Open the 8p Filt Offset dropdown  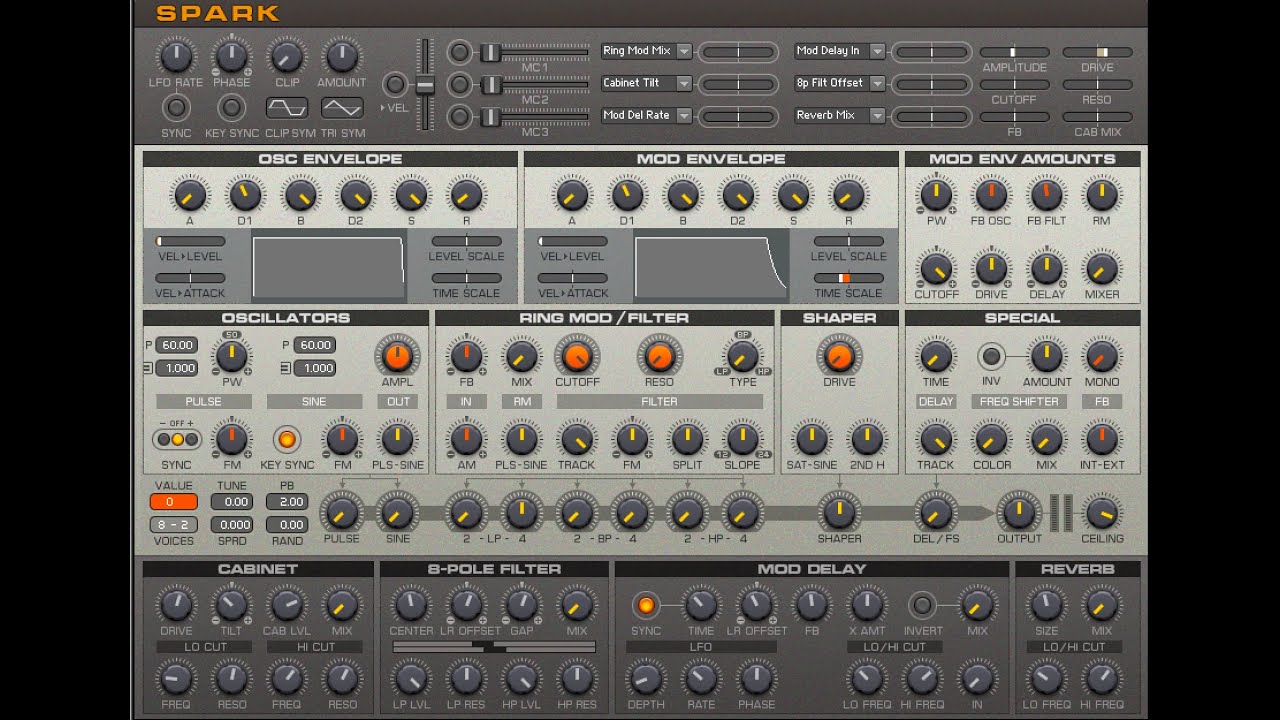pyautogui.click(x=840, y=83)
